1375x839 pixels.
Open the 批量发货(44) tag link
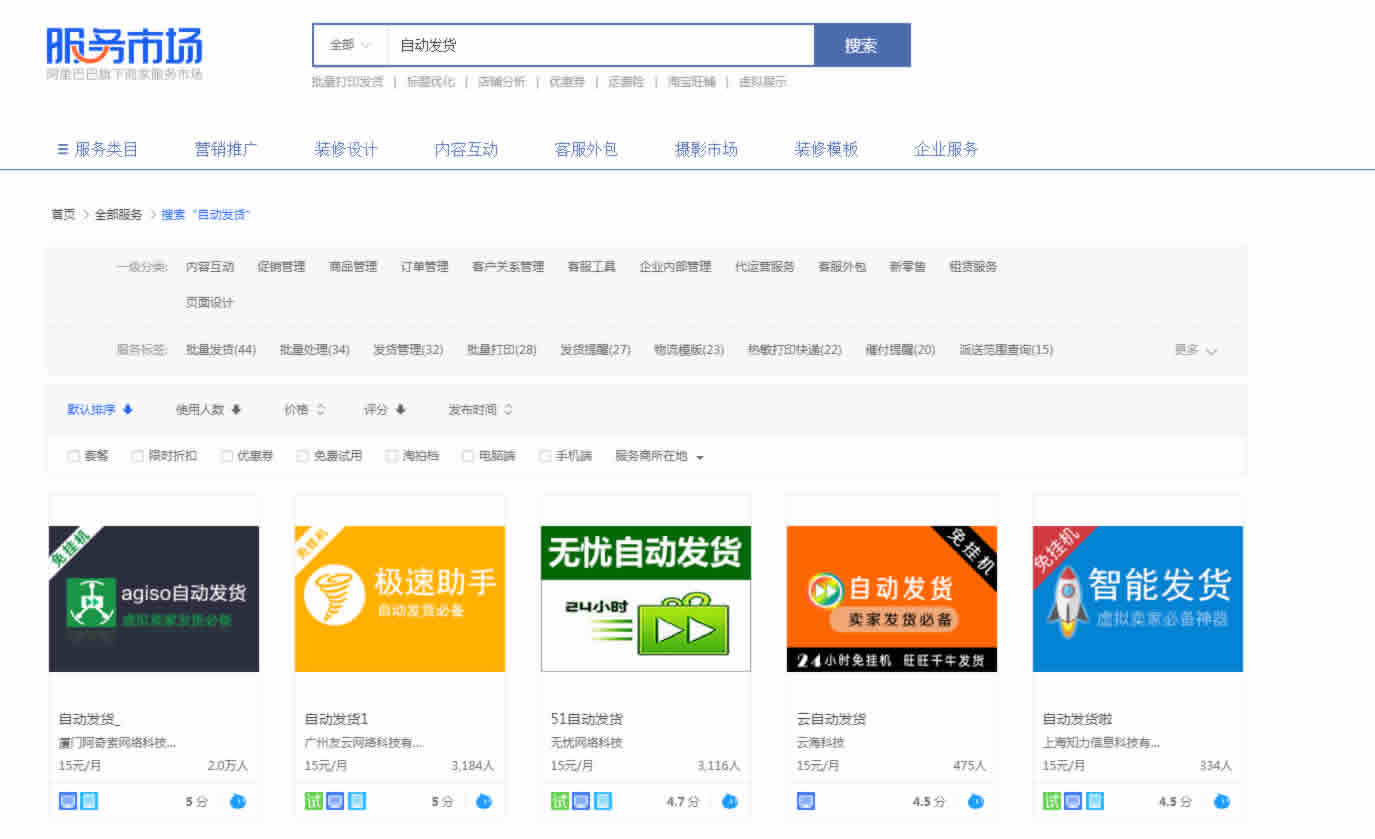(220, 349)
